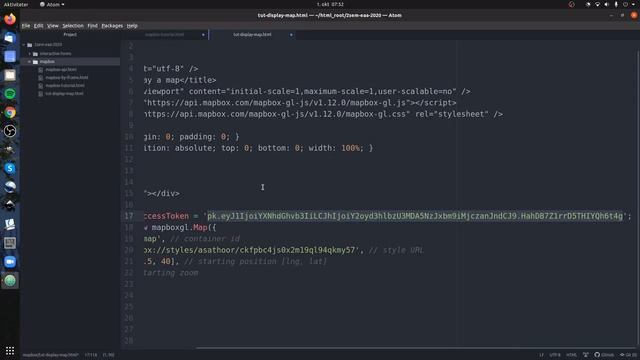This screenshot has height=360, width=640.
Task: Click the folder icon of interactive-forms
Action: (x=35, y=54)
